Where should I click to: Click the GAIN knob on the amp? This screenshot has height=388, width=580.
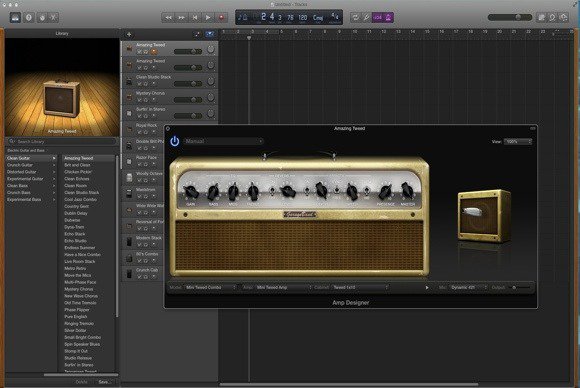pos(191,192)
